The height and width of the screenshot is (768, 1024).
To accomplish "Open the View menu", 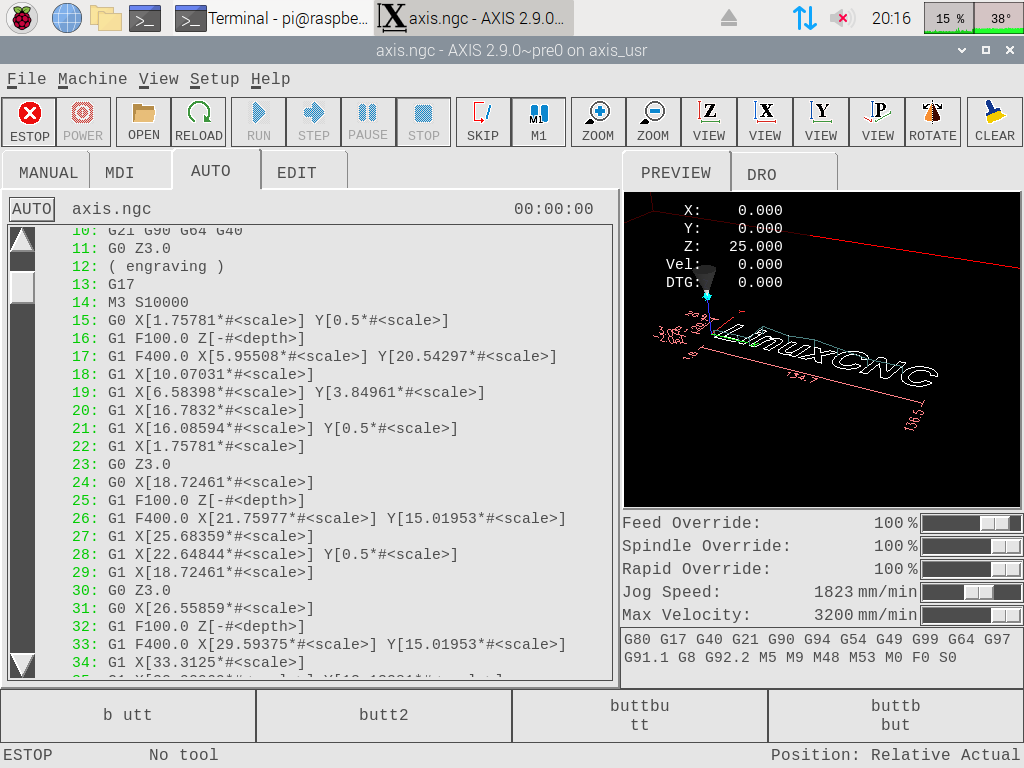I will click(159, 79).
